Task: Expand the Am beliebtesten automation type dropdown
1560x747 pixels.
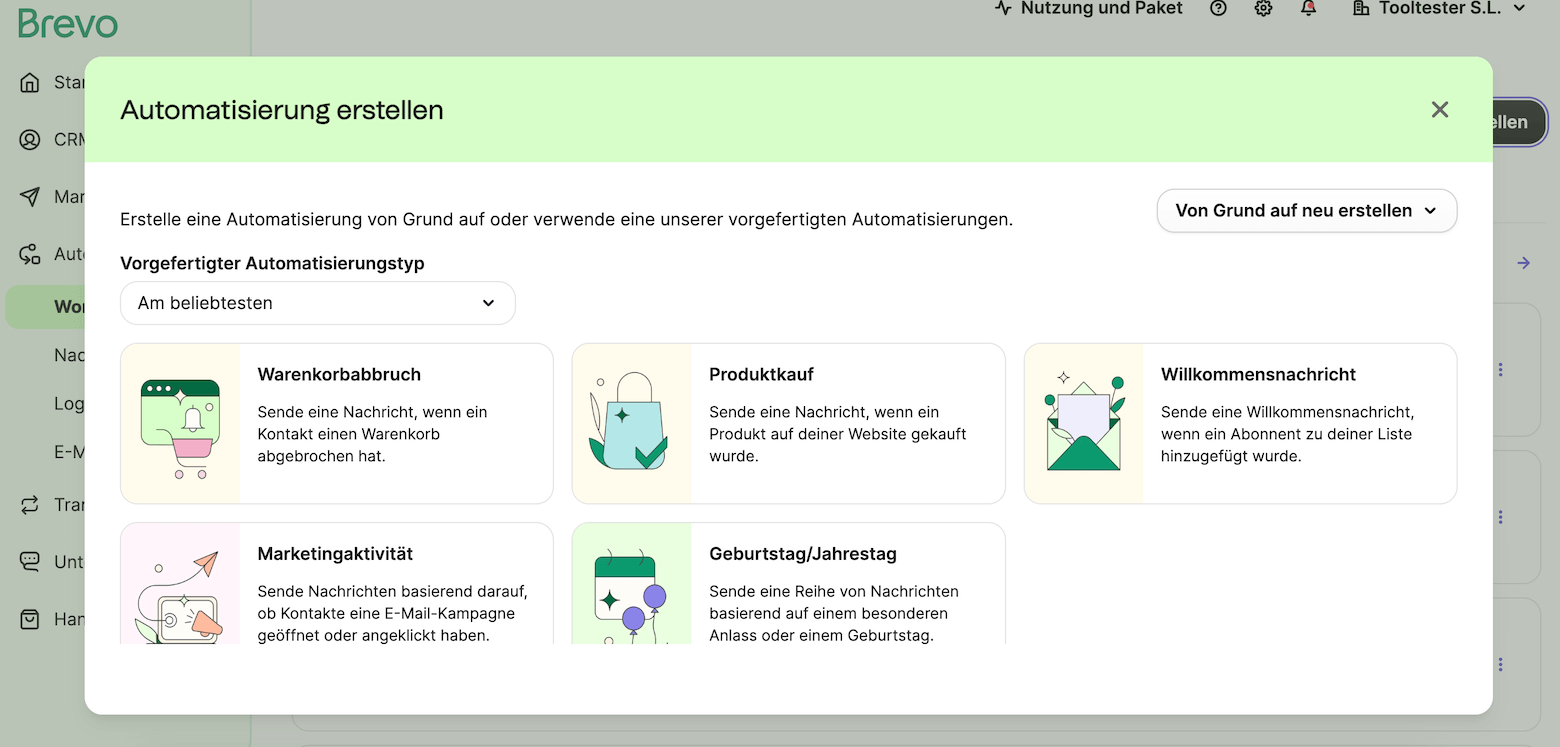Action: tap(317, 302)
